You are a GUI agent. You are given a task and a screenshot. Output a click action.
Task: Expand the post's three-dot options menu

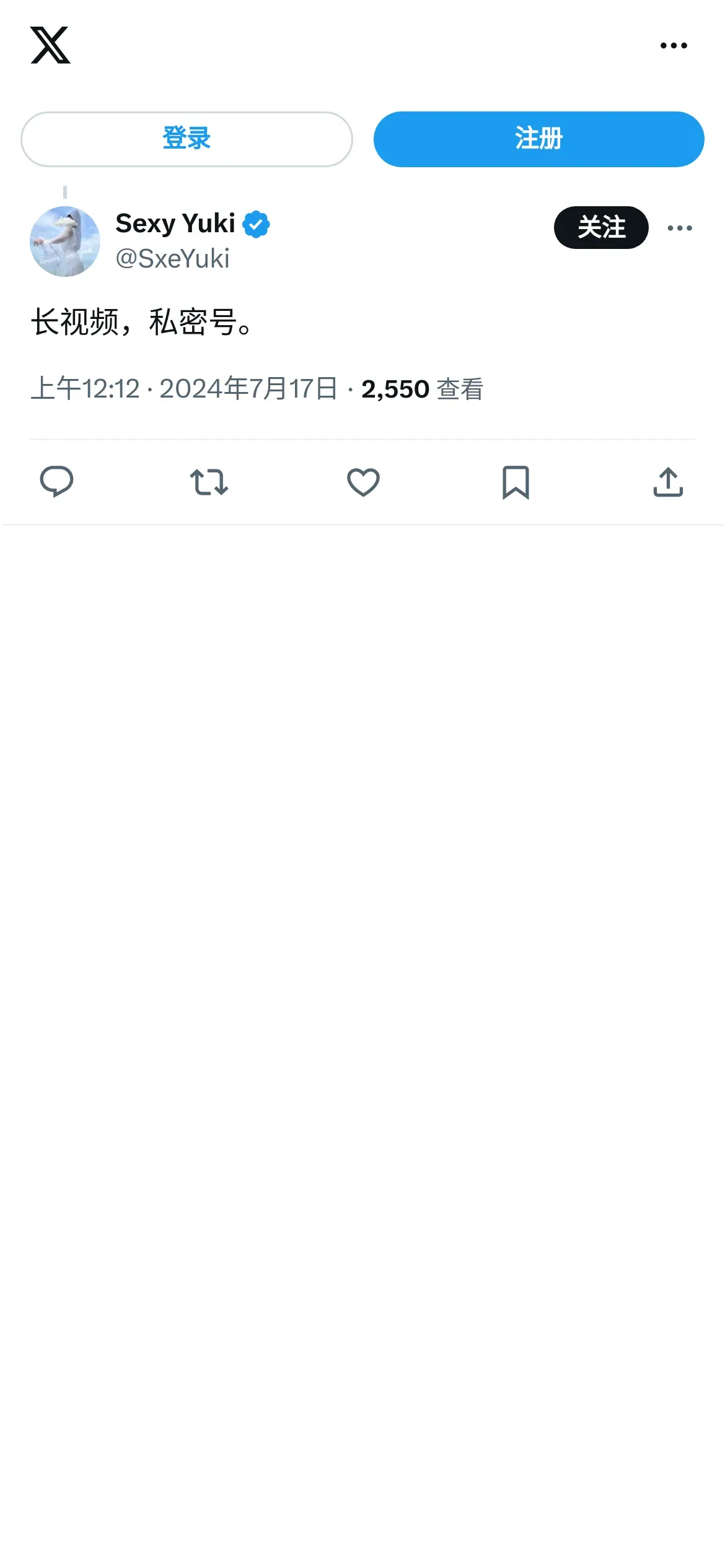pyautogui.click(x=680, y=228)
